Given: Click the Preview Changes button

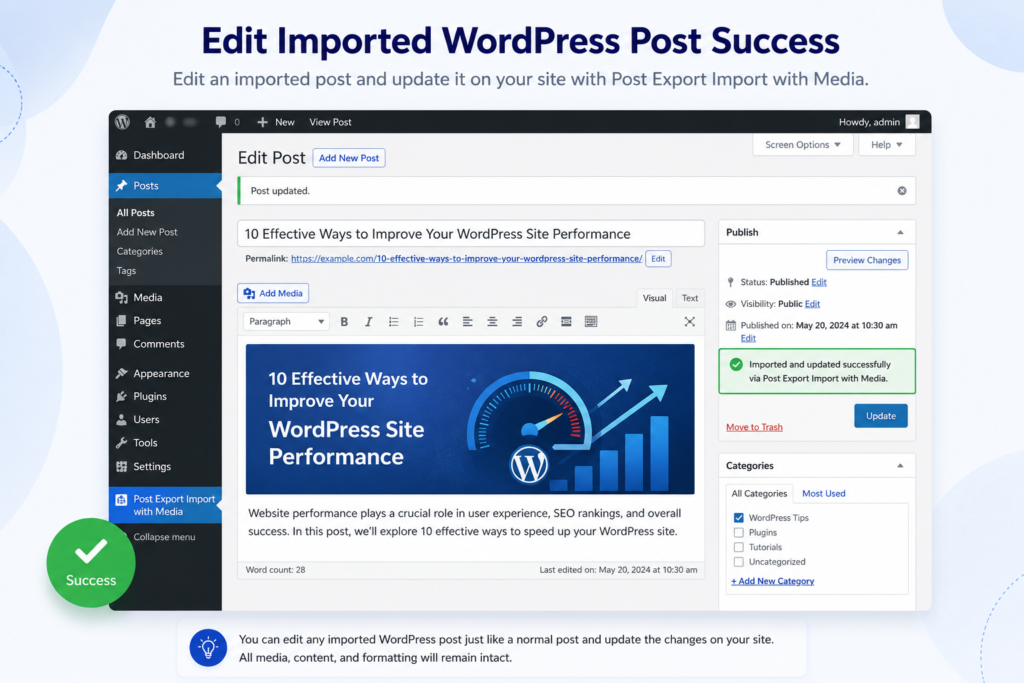Looking at the screenshot, I should 867,260.
